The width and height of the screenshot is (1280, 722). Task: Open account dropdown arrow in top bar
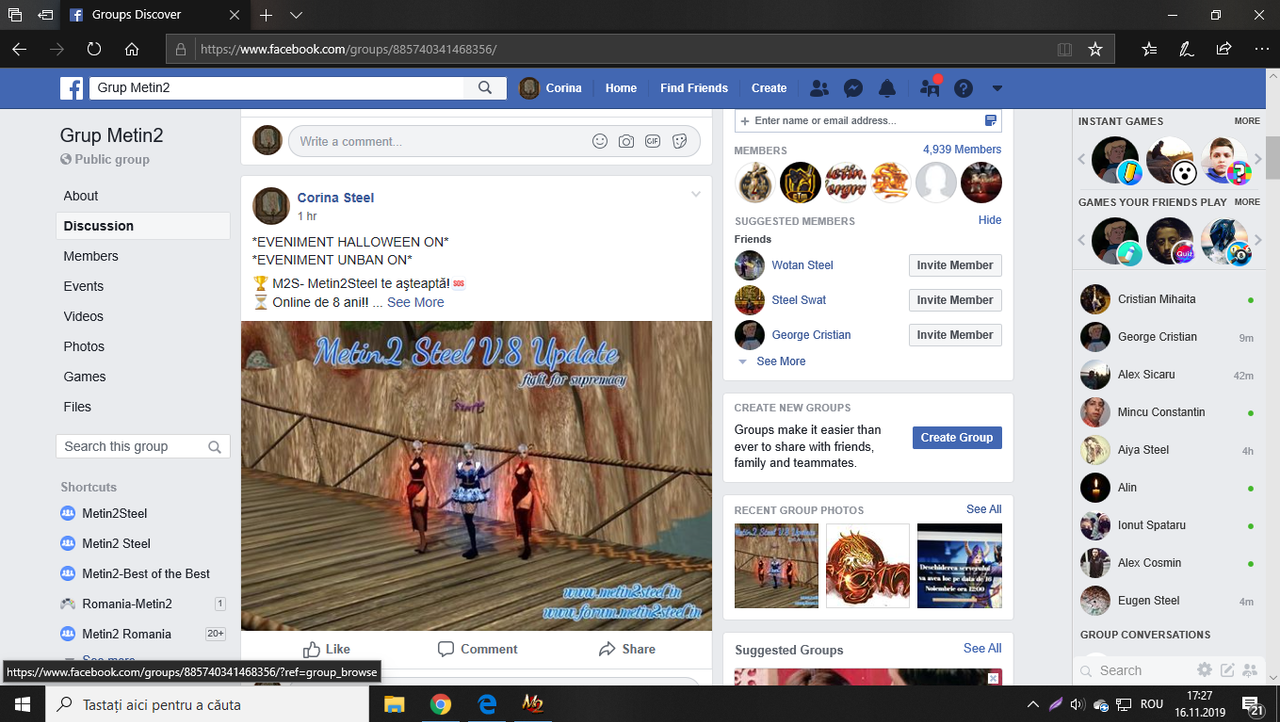997,88
